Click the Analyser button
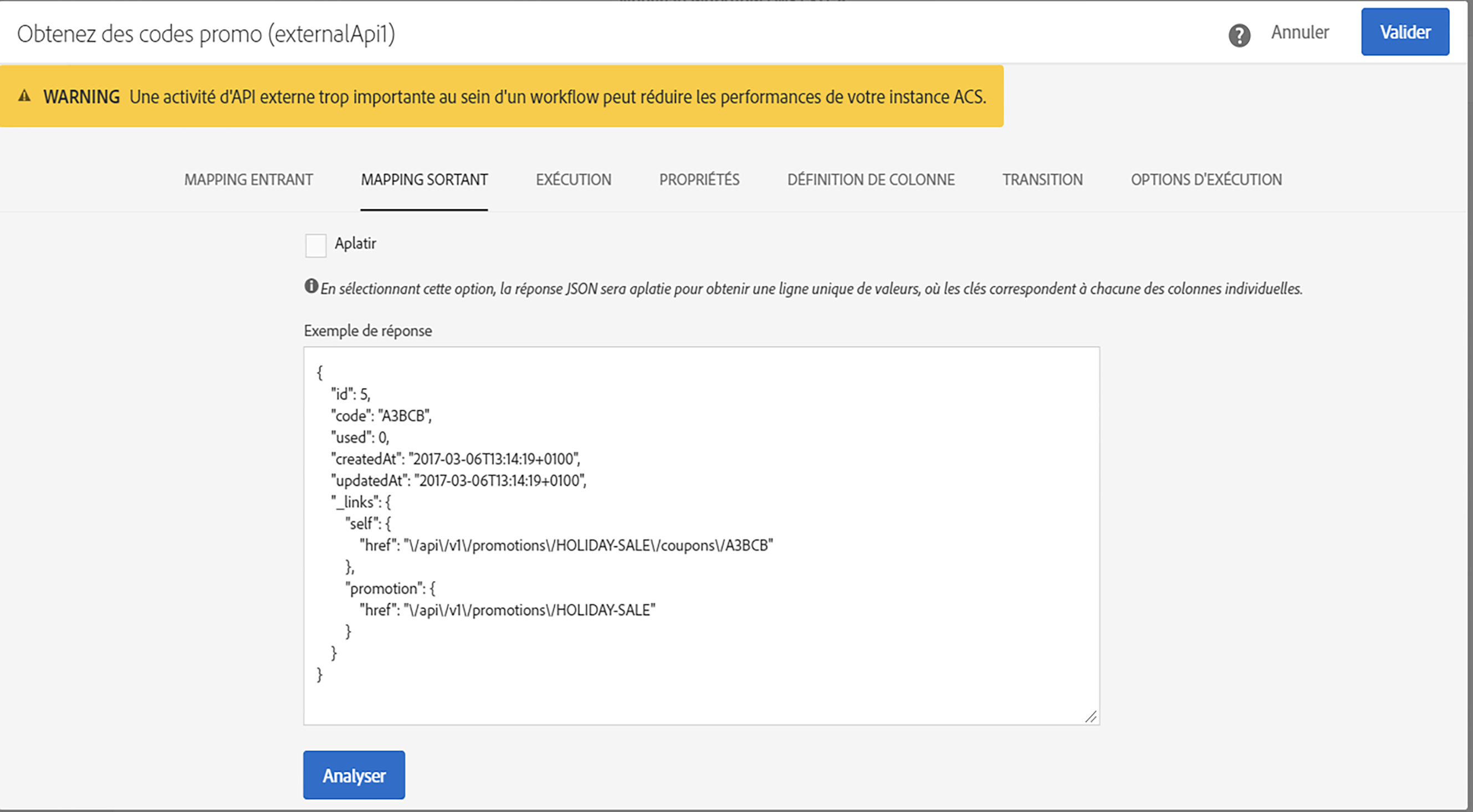This screenshot has width=1473, height=812. tap(354, 775)
